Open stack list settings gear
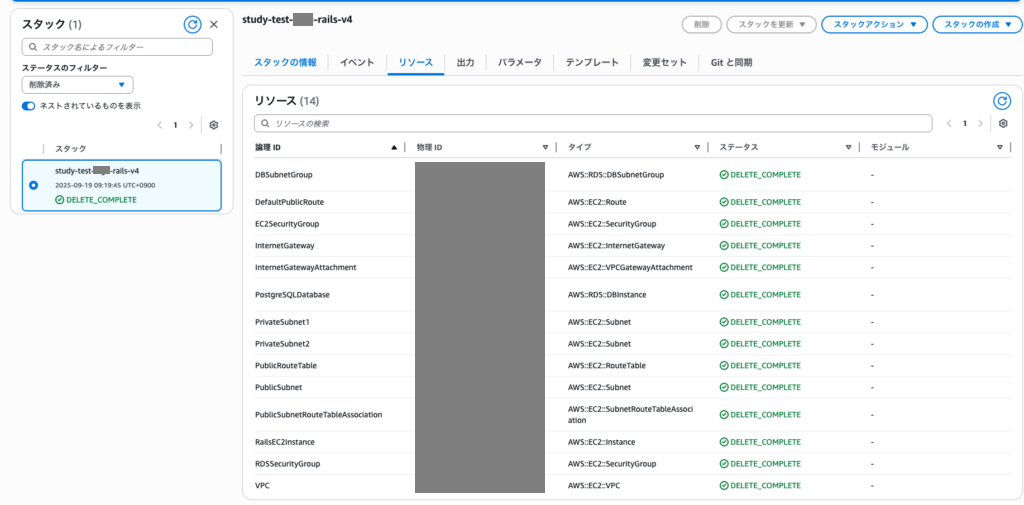Image resolution: width=1024 pixels, height=505 pixels. 213,125
